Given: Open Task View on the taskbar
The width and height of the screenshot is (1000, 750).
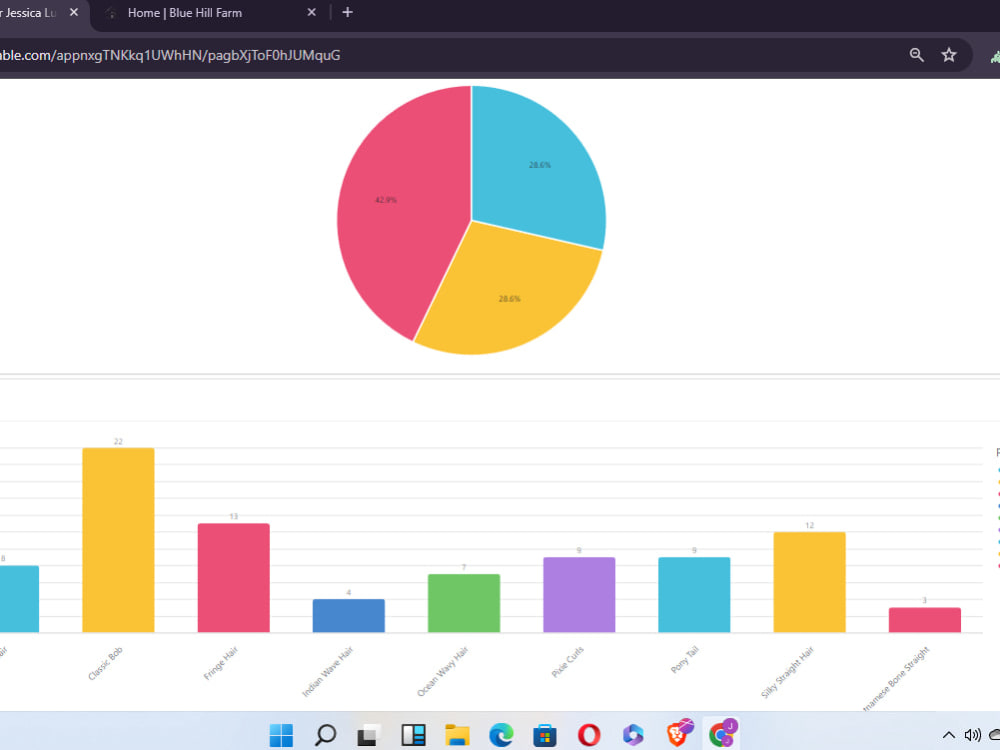Looking at the screenshot, I should 369,735.
